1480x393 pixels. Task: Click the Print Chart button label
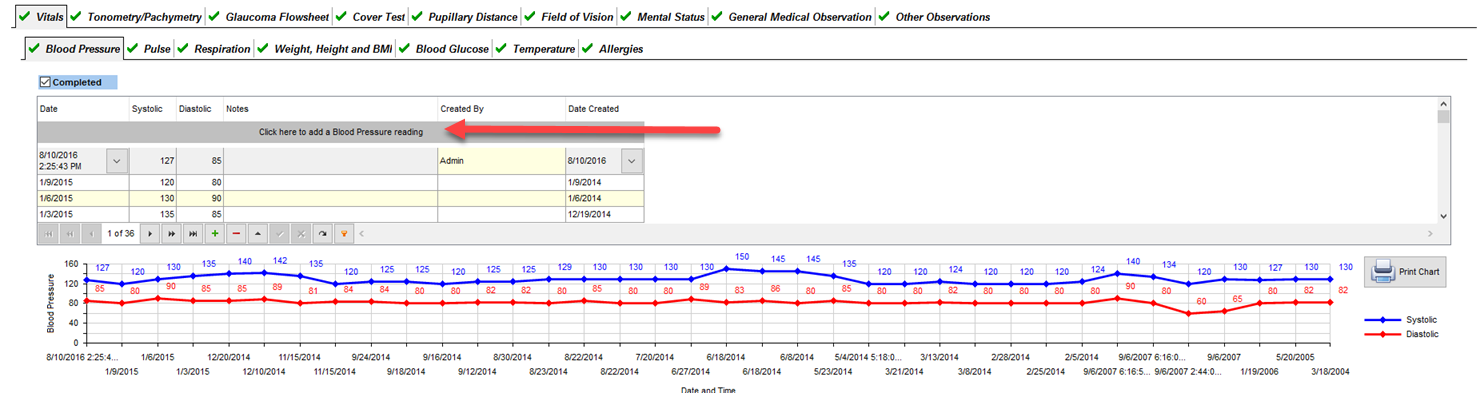(x=1419, y=272)
